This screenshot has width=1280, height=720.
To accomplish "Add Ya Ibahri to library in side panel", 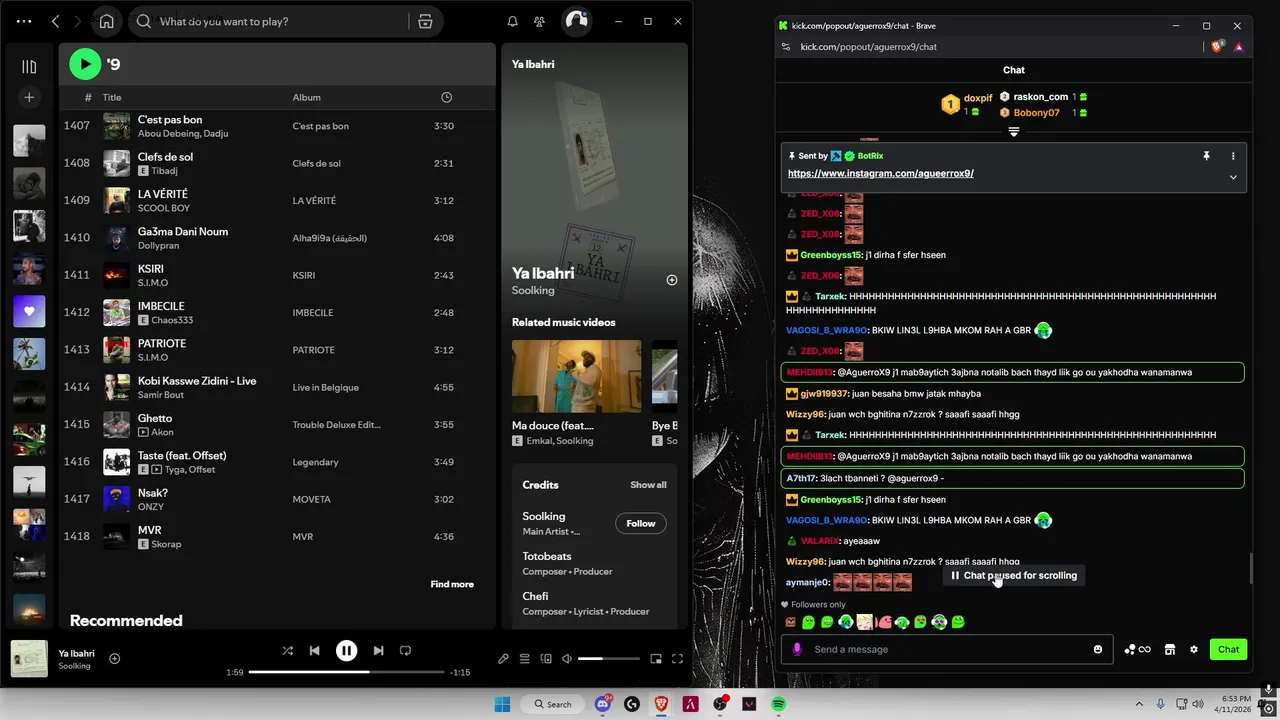I will 672,280.
